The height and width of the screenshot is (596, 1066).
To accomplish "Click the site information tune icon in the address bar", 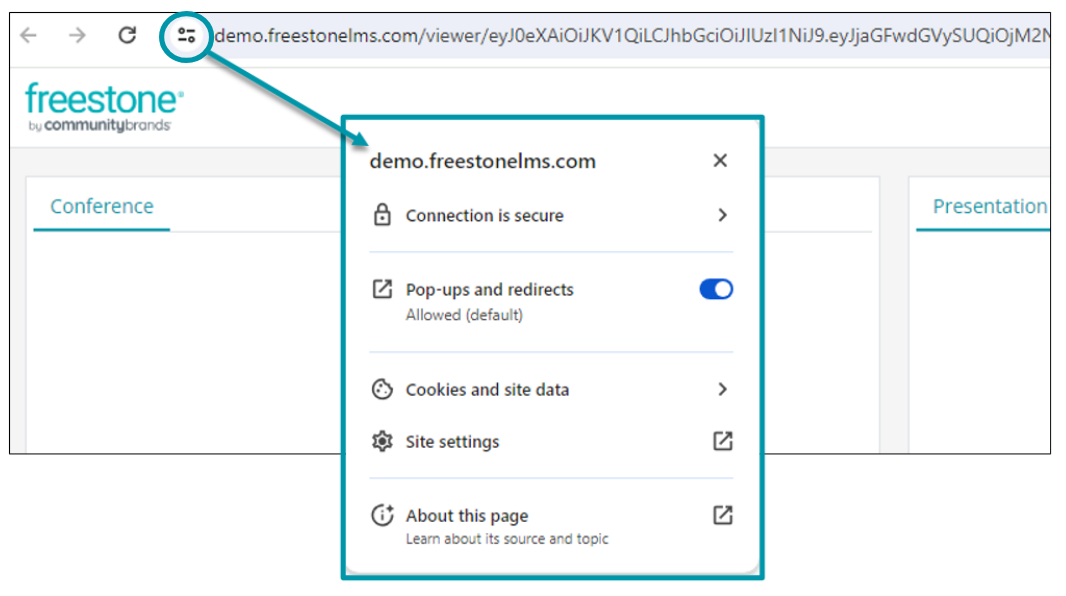I will pyautogui.click(x=185, y=34).
